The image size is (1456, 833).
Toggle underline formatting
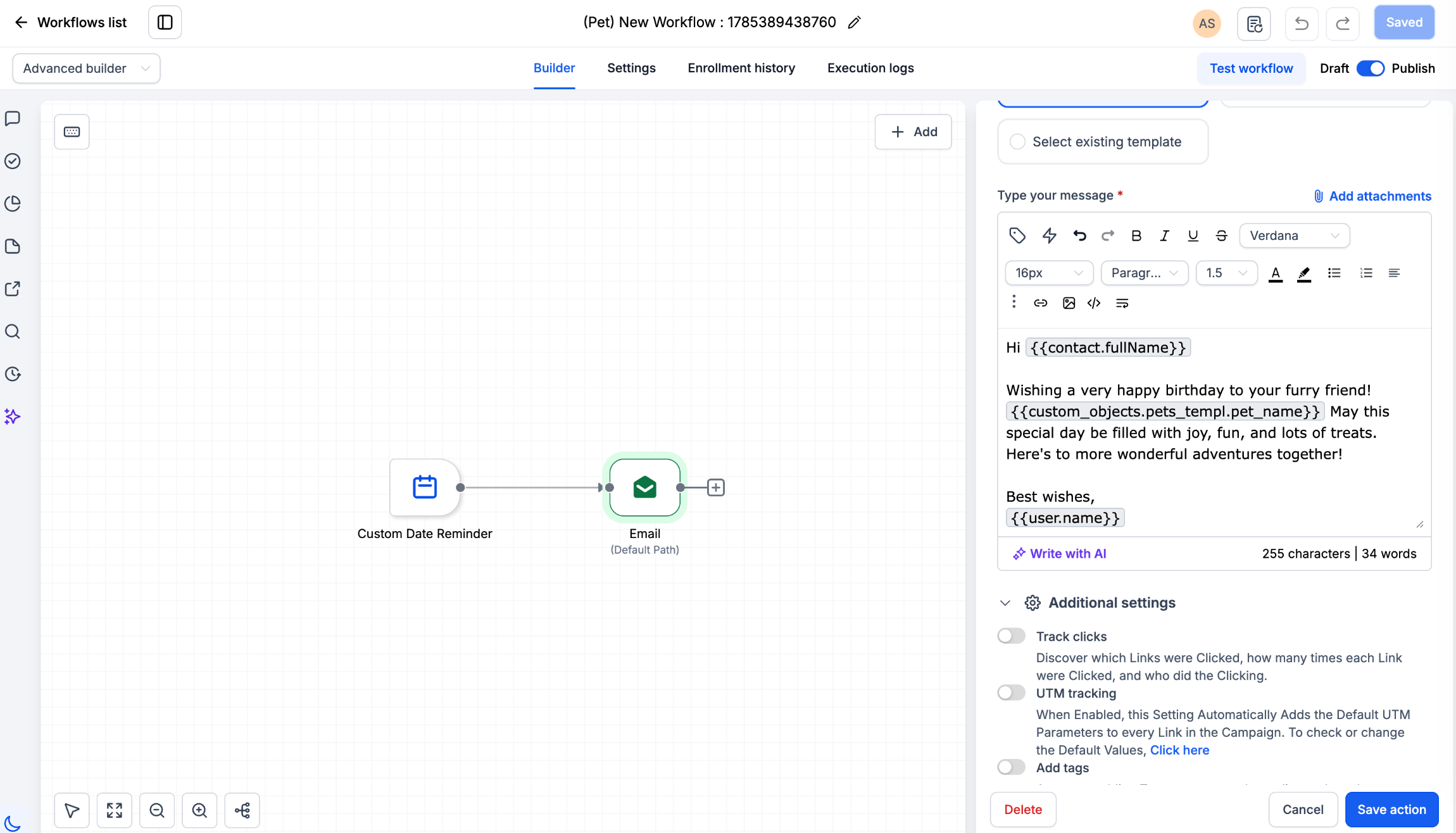tap(1193, 235)
